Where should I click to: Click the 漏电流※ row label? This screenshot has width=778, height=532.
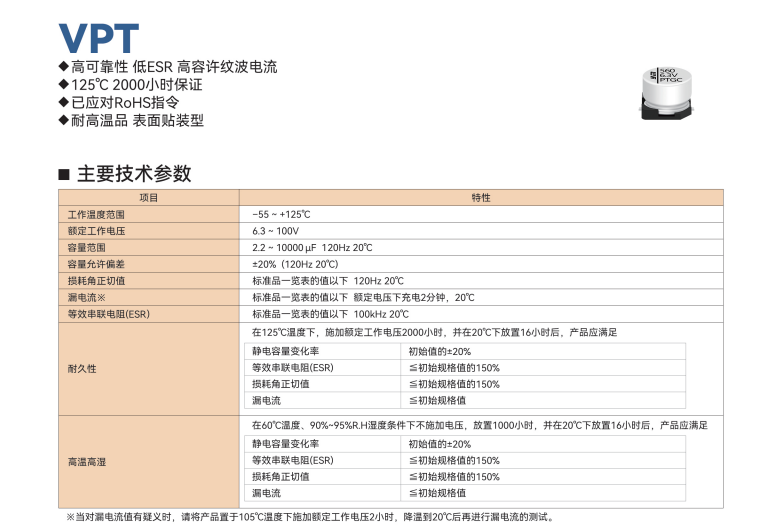click(x=93, y=298)
